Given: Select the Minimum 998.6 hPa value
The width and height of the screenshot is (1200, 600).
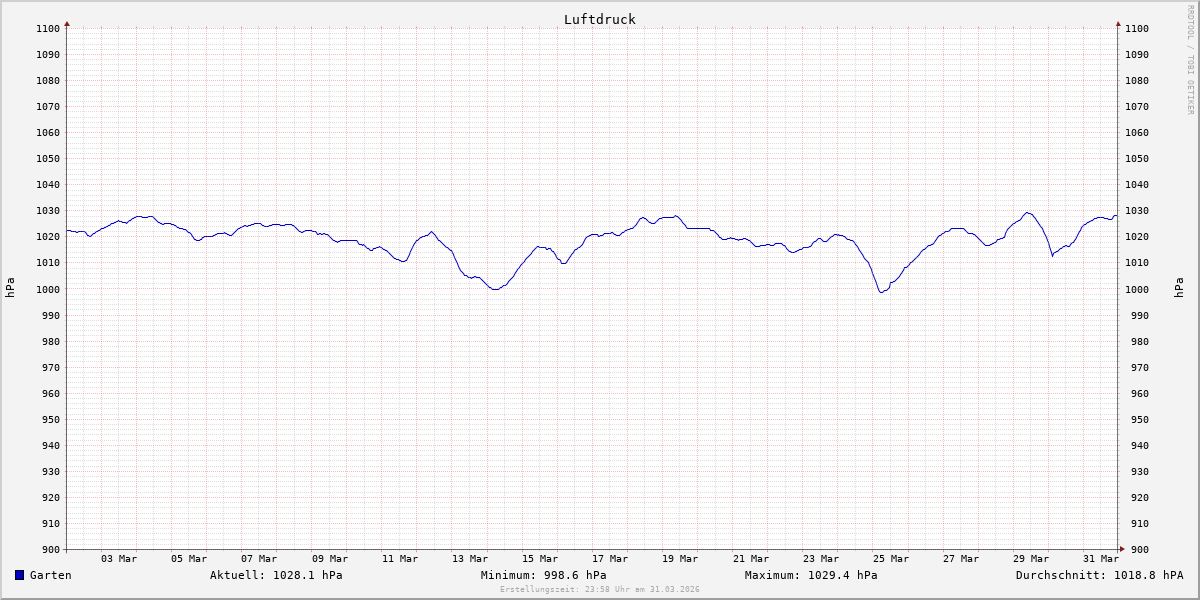Looking at the screenshot, I should (543, 575).
